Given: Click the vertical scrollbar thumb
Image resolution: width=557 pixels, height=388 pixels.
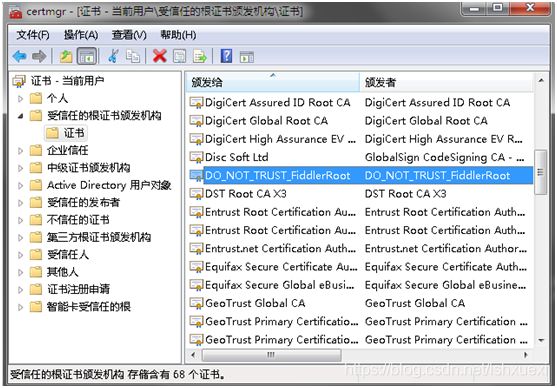Looking at the screenshot, I should pos(541,172).
